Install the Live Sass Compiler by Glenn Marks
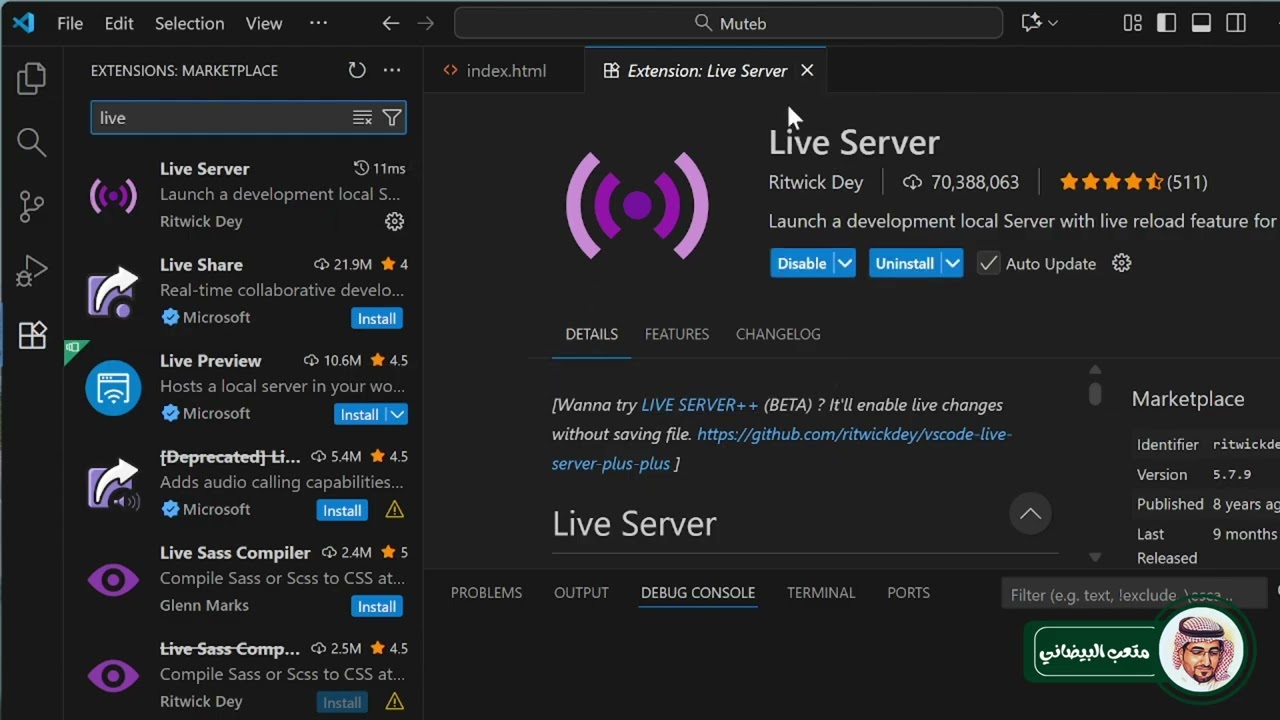Image resolution: width=1280 pixels, height=720 pixels. (377, 606)
